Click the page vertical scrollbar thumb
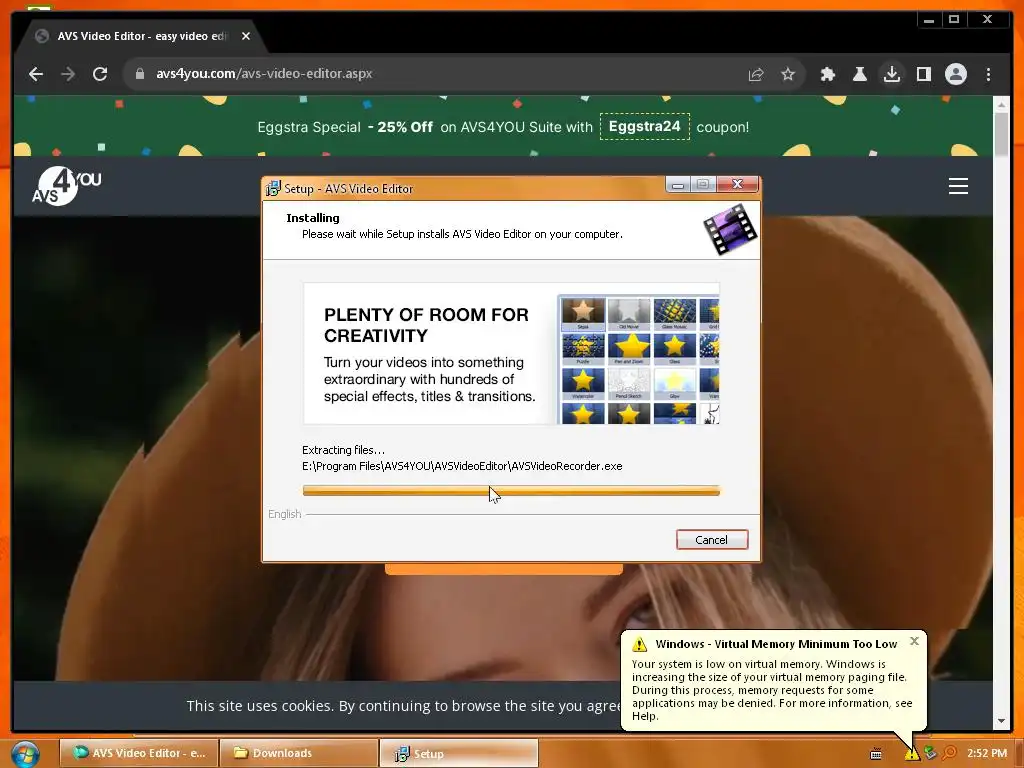The width and height of the screenshot is (1024, 768). tap(1001, 134)
